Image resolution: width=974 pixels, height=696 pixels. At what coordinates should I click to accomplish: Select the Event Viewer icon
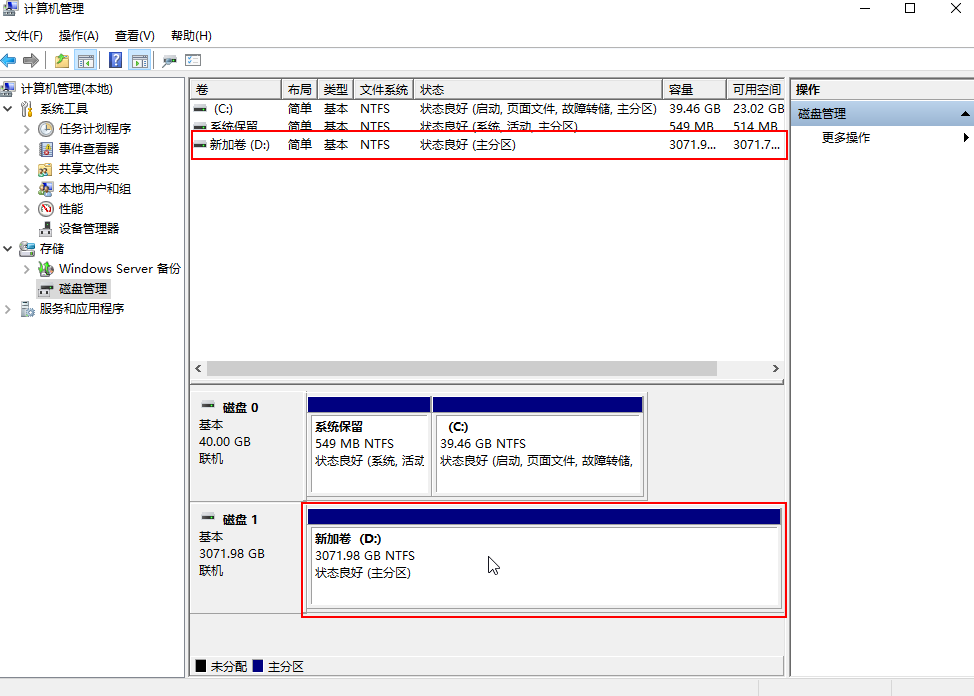pos(45,149)
